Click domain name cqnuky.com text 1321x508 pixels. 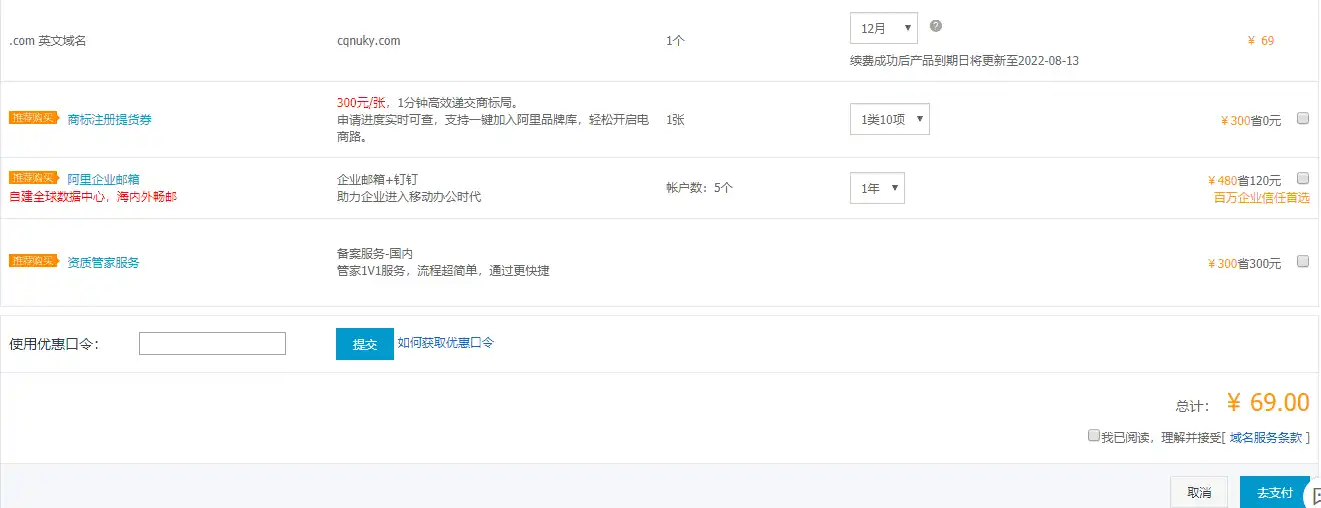pyautogui.click(x=369, y=41)
